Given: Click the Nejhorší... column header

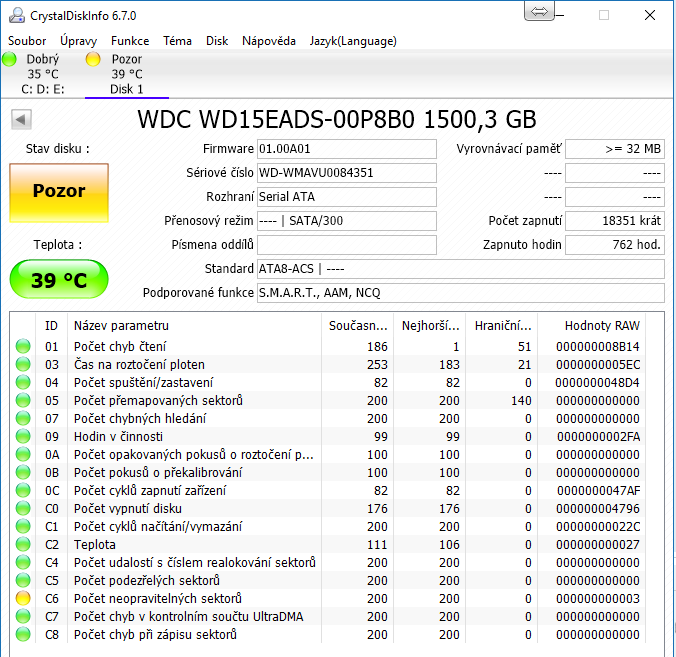Looking at the screenshot, I should 430,326.
